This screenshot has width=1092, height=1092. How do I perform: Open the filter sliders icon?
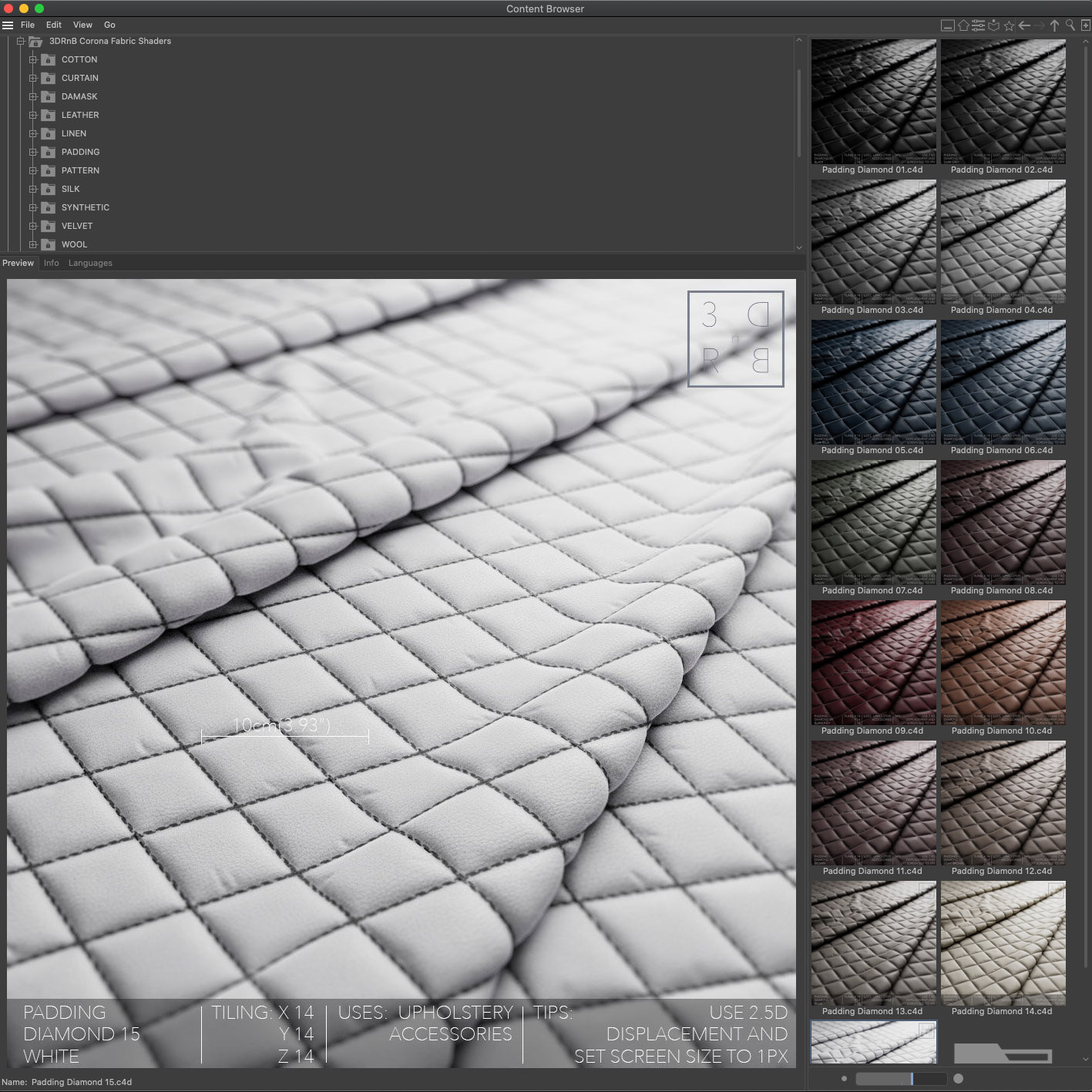[x=978, y=25]
